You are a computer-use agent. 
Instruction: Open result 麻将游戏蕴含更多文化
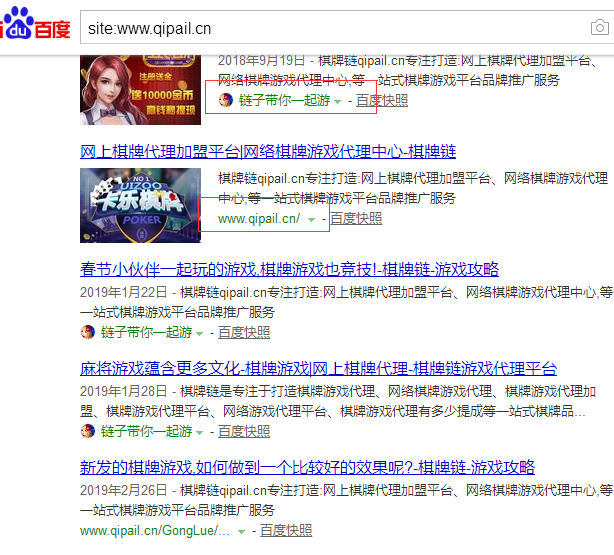318,368
